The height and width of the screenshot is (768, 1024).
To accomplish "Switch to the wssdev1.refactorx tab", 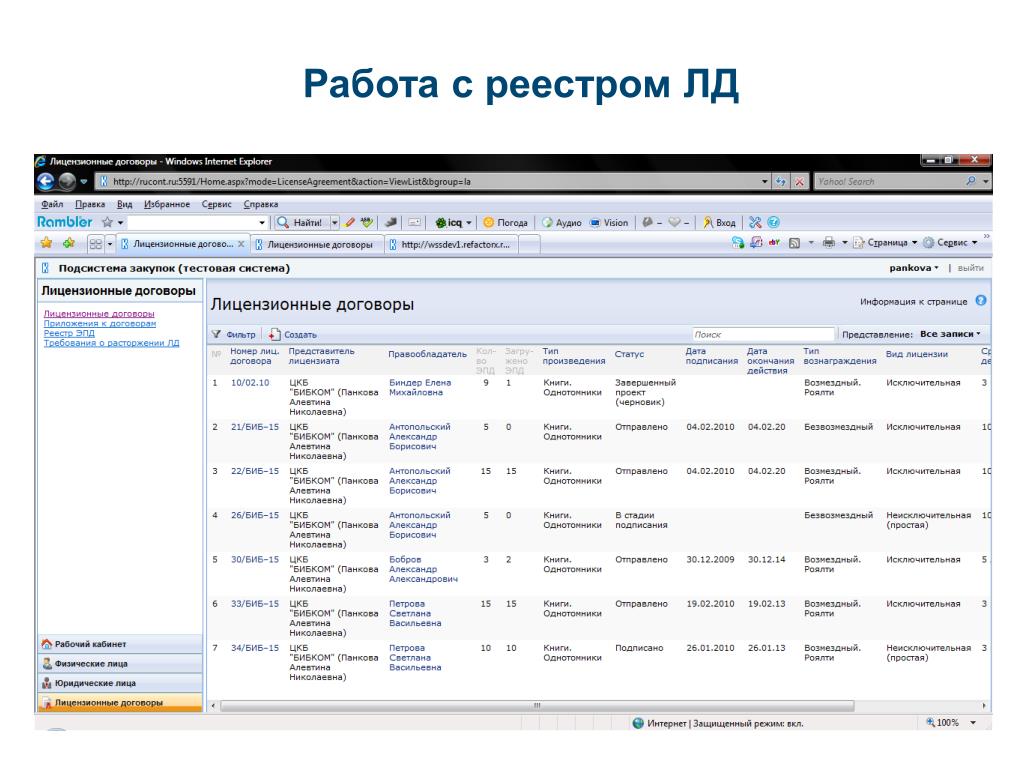I will pos(451,244).
